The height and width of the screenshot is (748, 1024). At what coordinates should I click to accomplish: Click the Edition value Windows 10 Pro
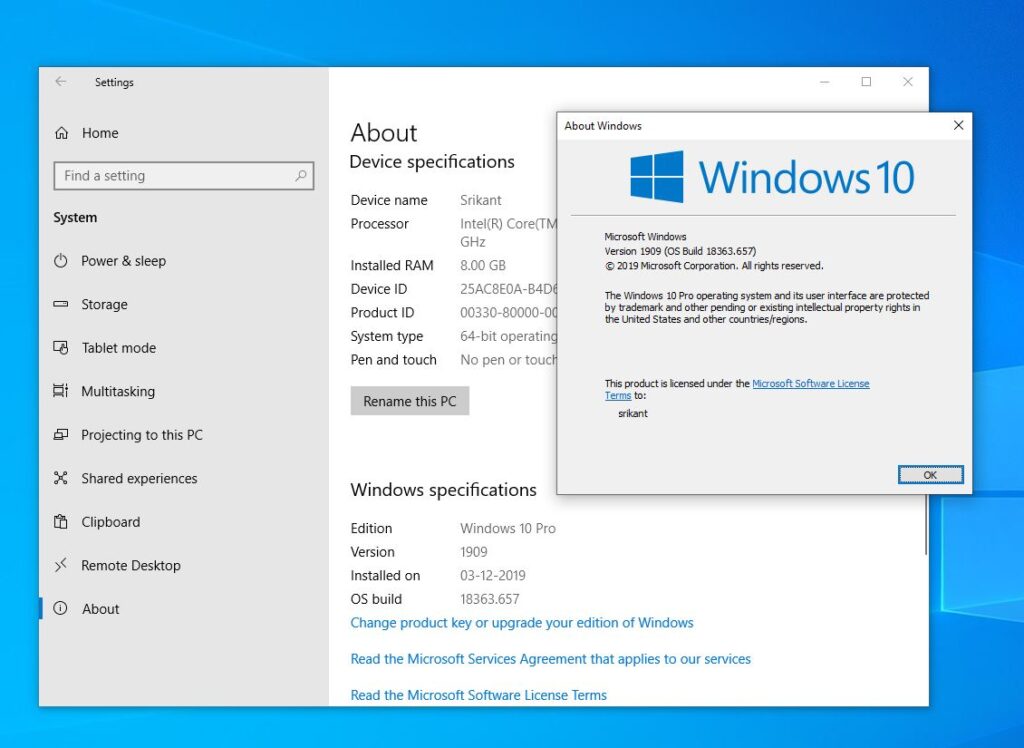click(x=507, y=528)
